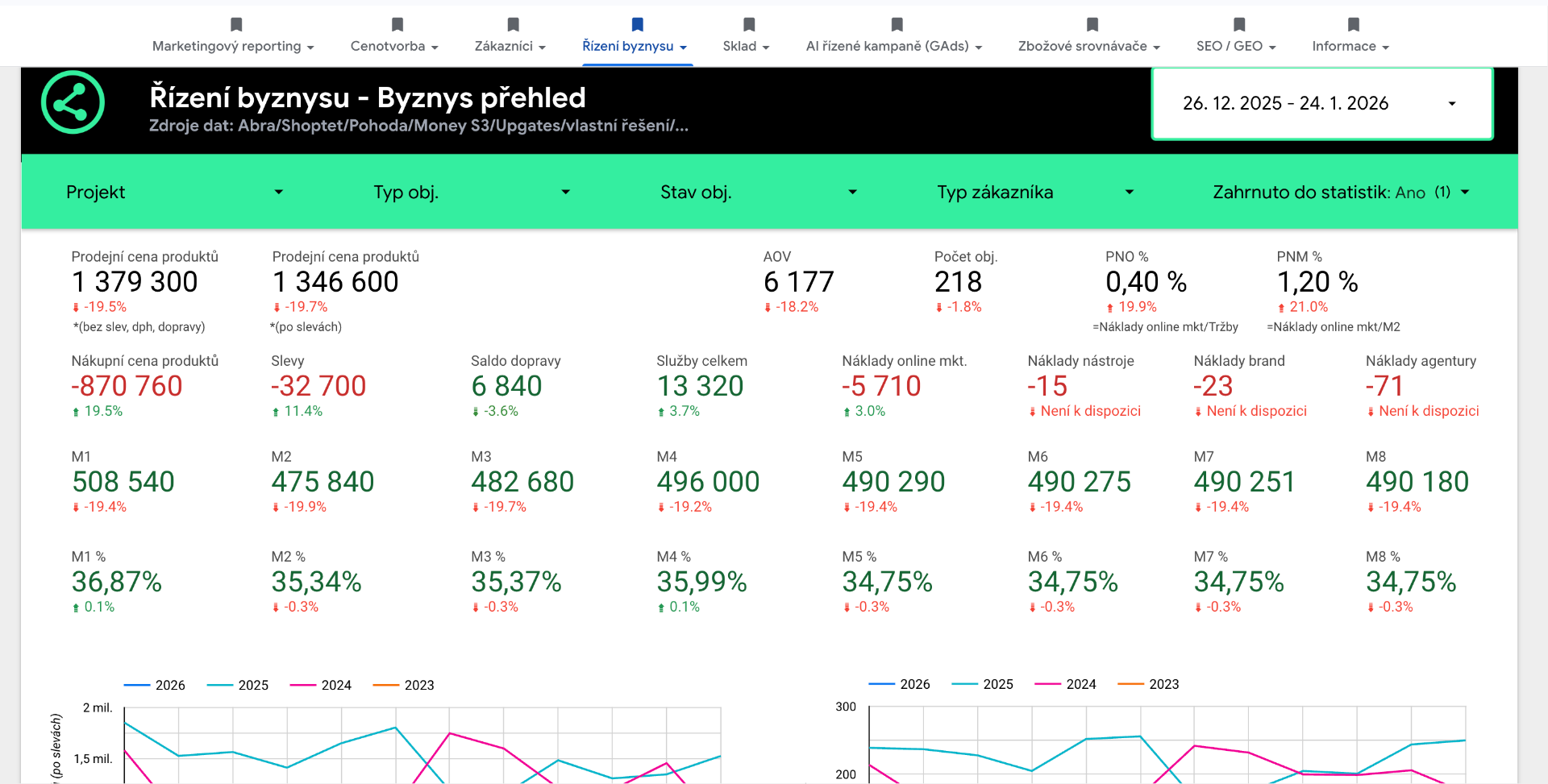Open SEO / GEO menu
1548x784 pixels.
pyautogui.click(x=1236, y=46)
